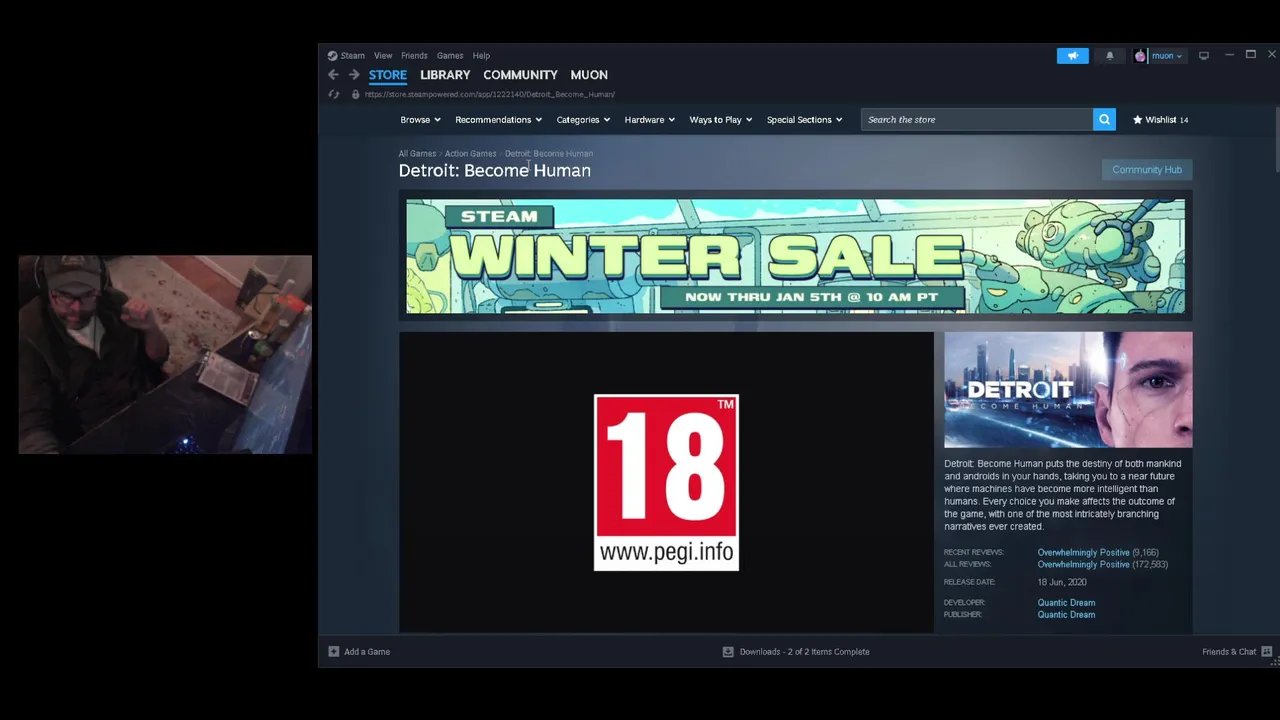The width and height of the screenshot is (1280, 720).
Task: Go forward with the right arrow
Action: pos(354,75)
